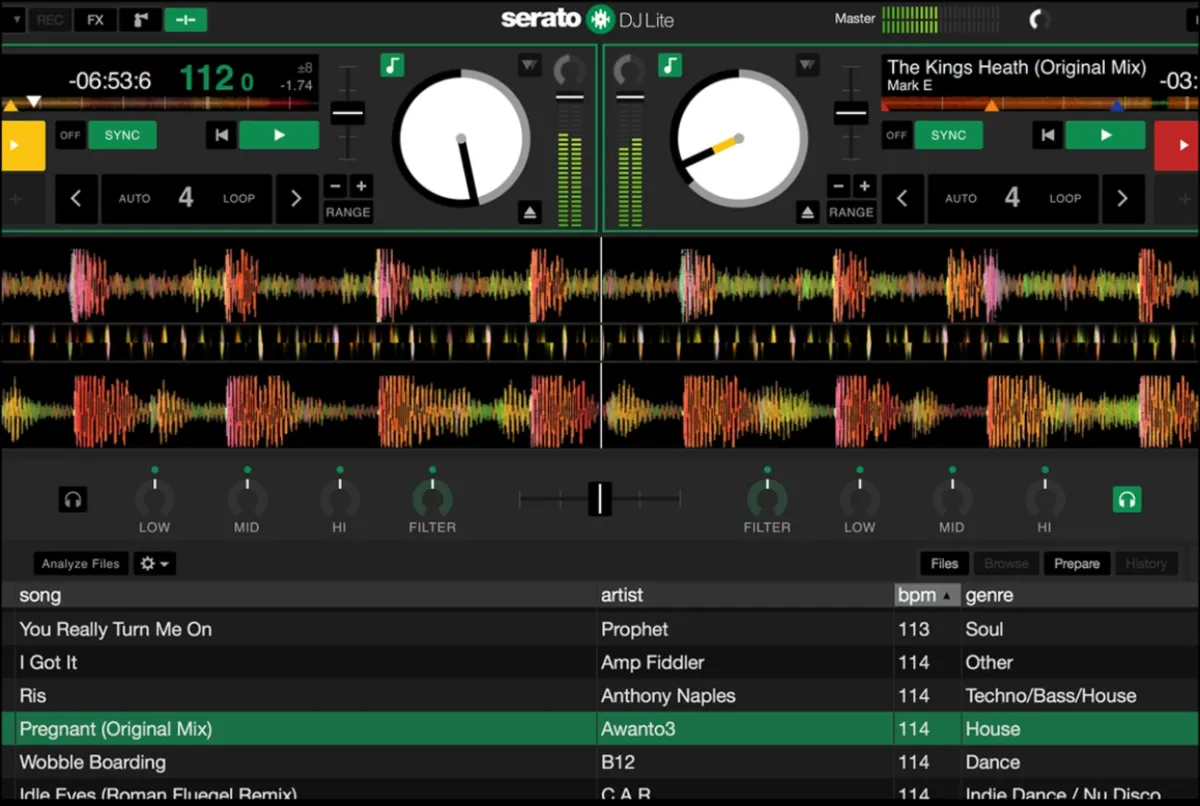Jump to track start on left deck

point(220,135)
